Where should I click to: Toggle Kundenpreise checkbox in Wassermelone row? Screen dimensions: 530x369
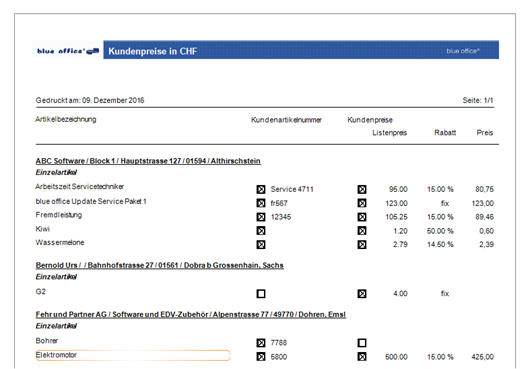(362, 244)
